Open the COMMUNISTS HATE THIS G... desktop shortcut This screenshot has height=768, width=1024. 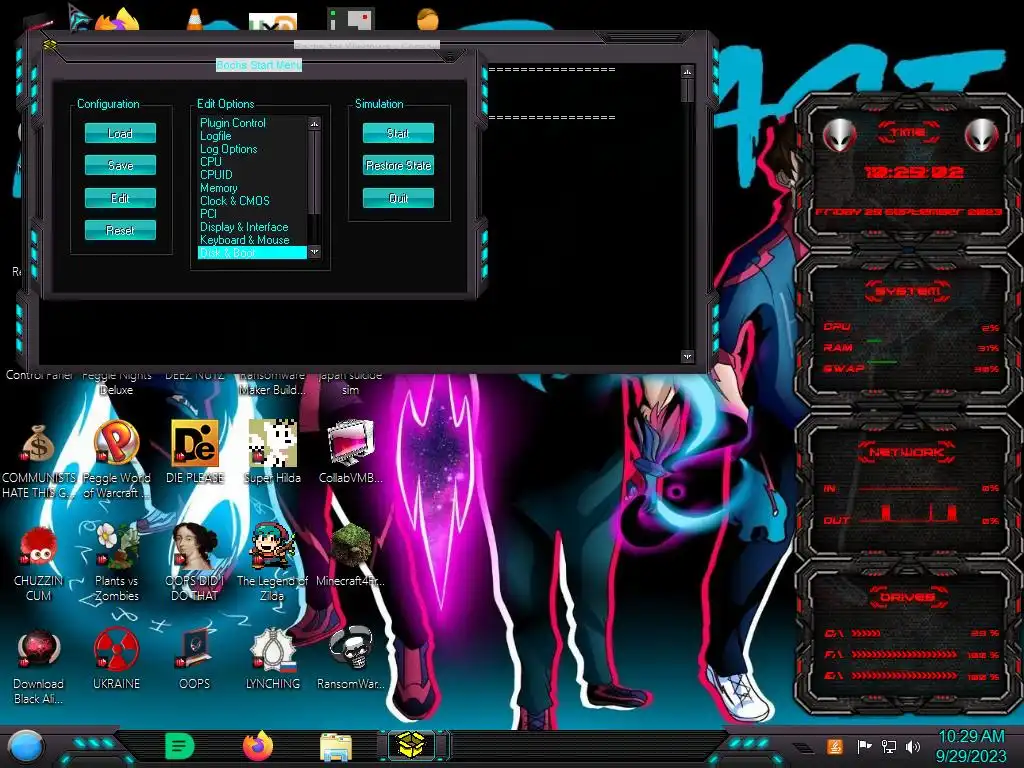coord(38,461)
